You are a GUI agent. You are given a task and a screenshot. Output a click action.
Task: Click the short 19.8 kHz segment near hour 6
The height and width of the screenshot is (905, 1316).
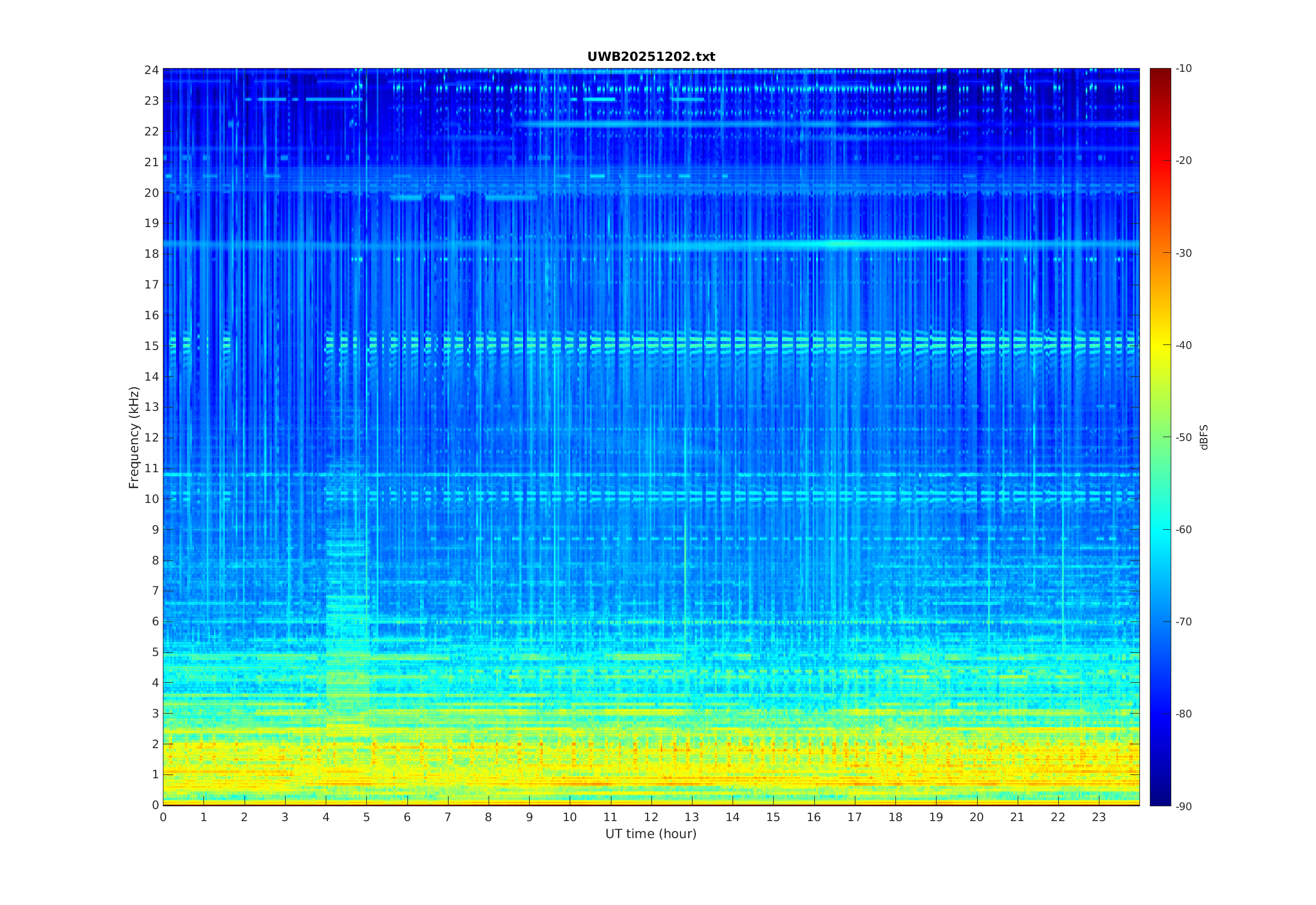pos(406,198)
